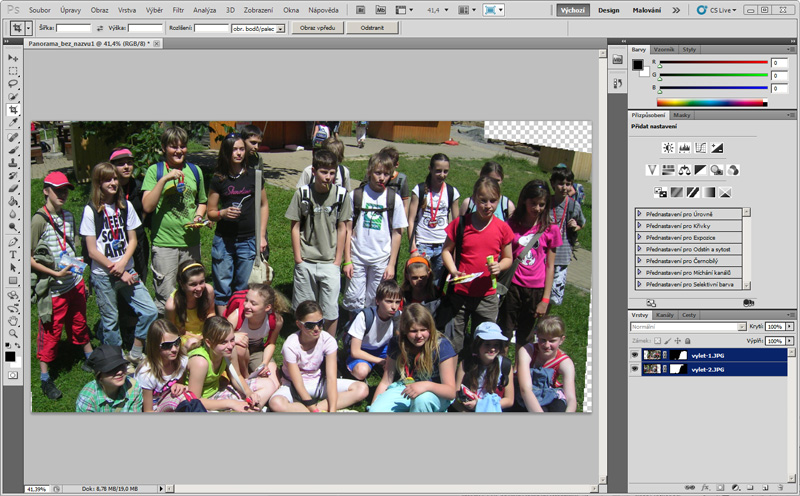Click the delete layer trash icon
This screenshot has height=496, width=800.
[781, 488]
